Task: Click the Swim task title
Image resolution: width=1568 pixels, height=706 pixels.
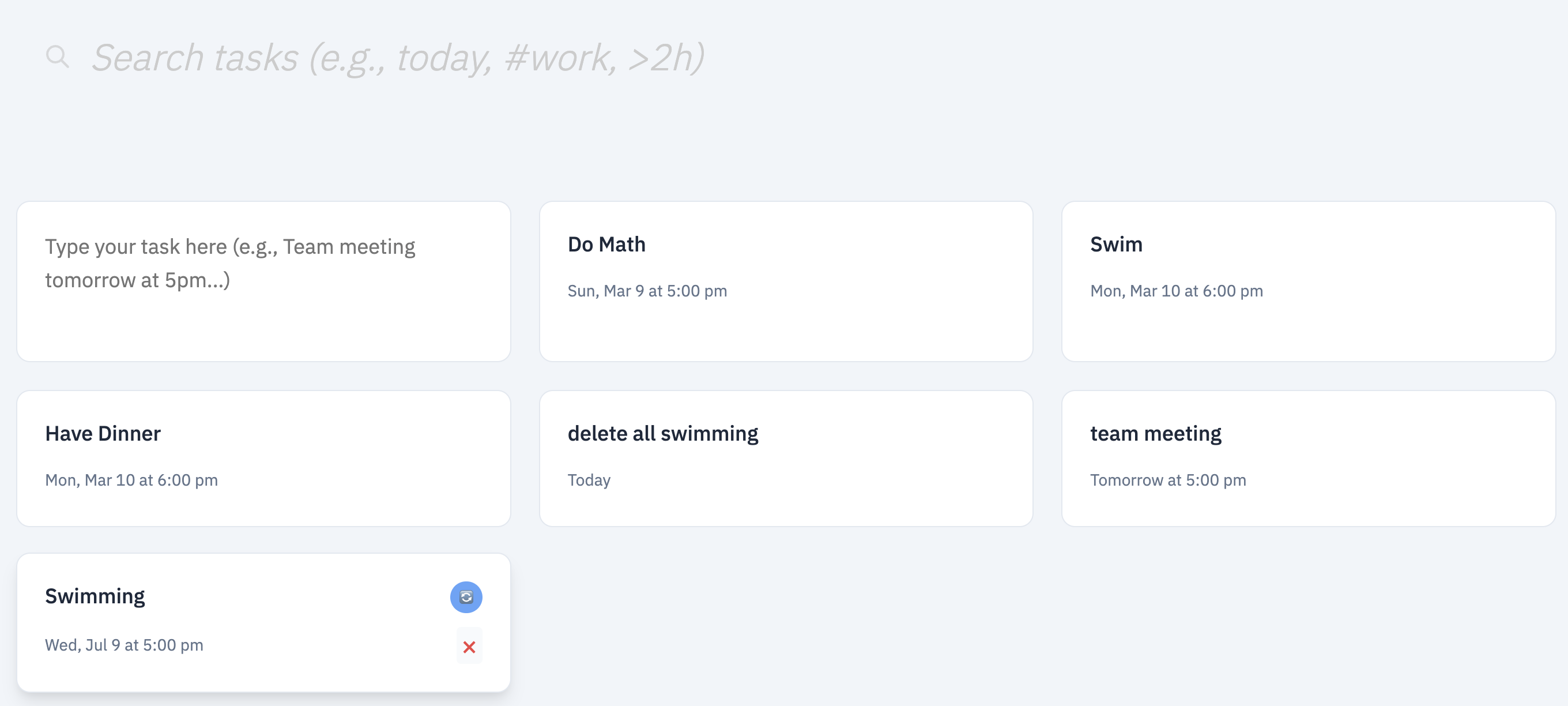Action: pos(1115,244)
